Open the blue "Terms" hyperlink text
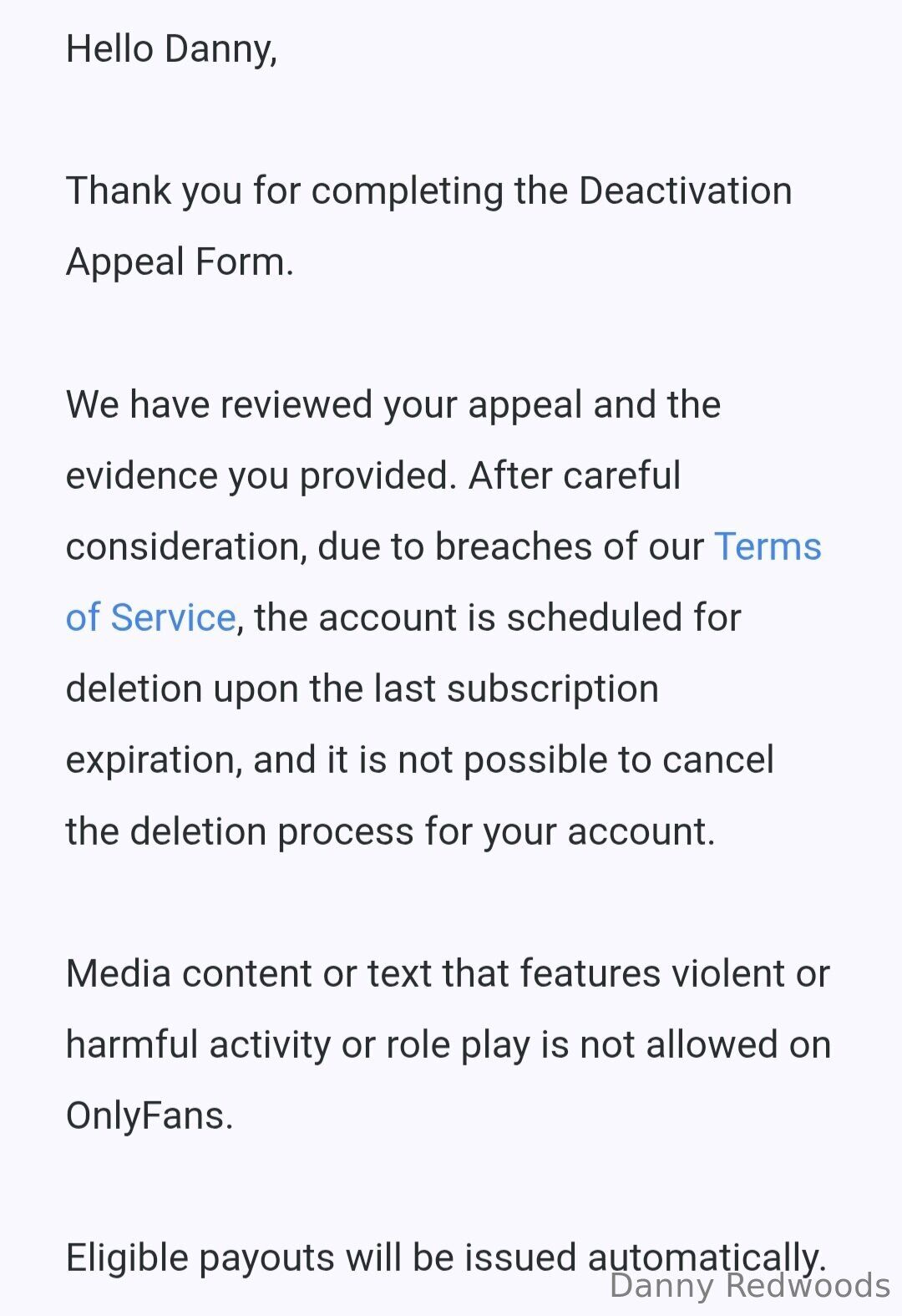 coord(768,546)
